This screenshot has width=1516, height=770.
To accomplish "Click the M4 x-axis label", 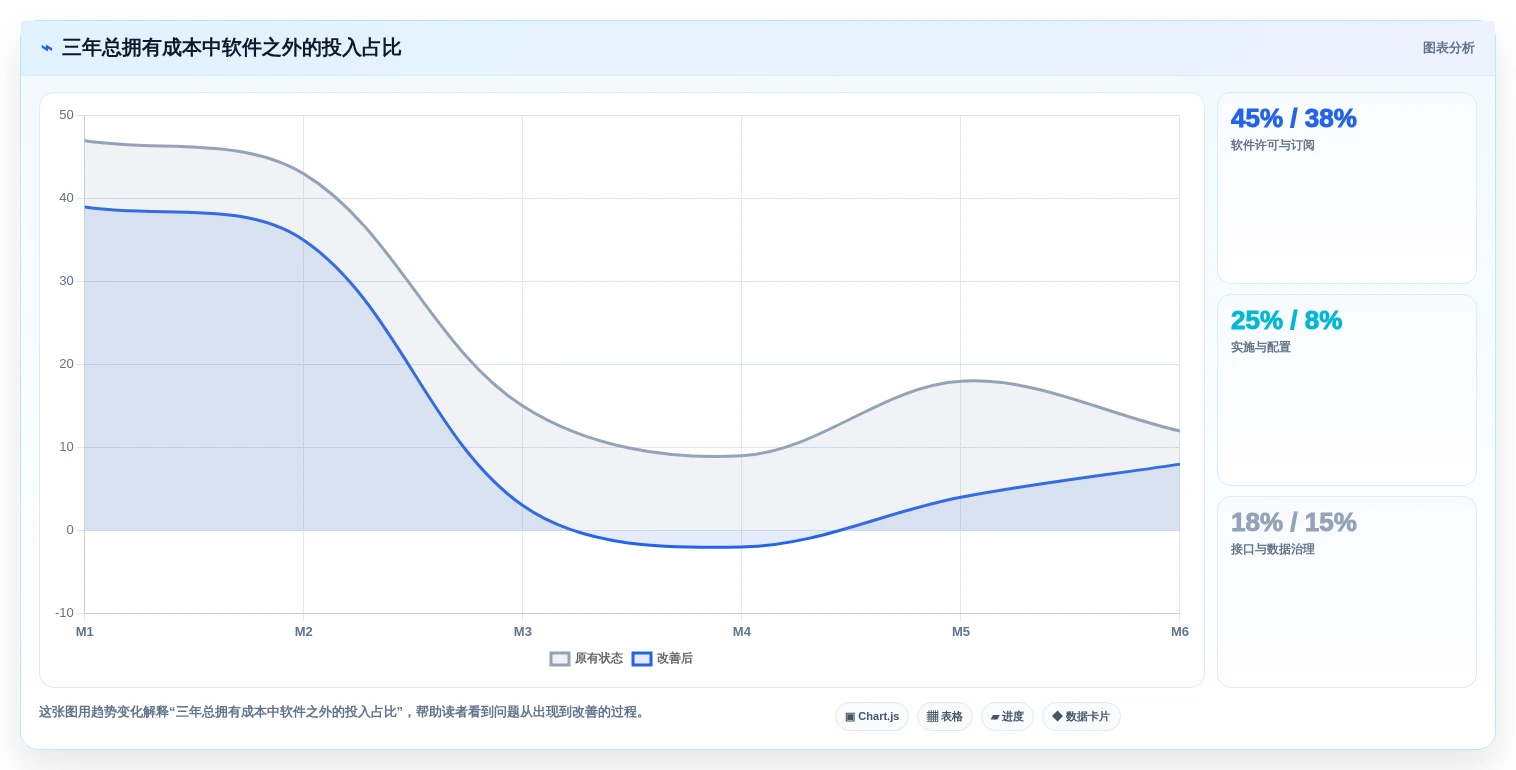I will [742, 632].
